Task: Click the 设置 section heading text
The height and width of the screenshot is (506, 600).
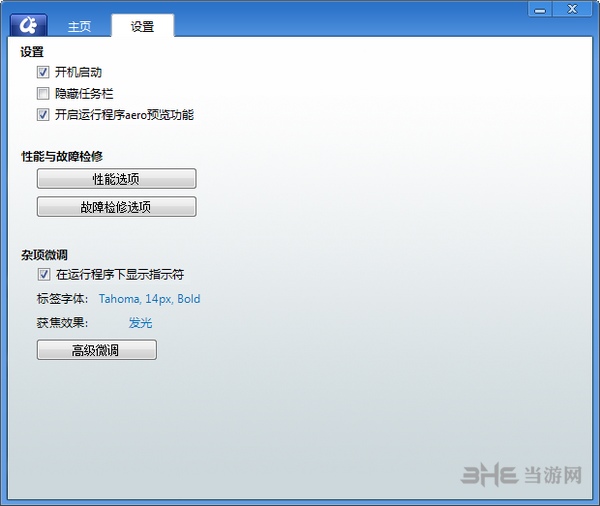Action: 32,52
